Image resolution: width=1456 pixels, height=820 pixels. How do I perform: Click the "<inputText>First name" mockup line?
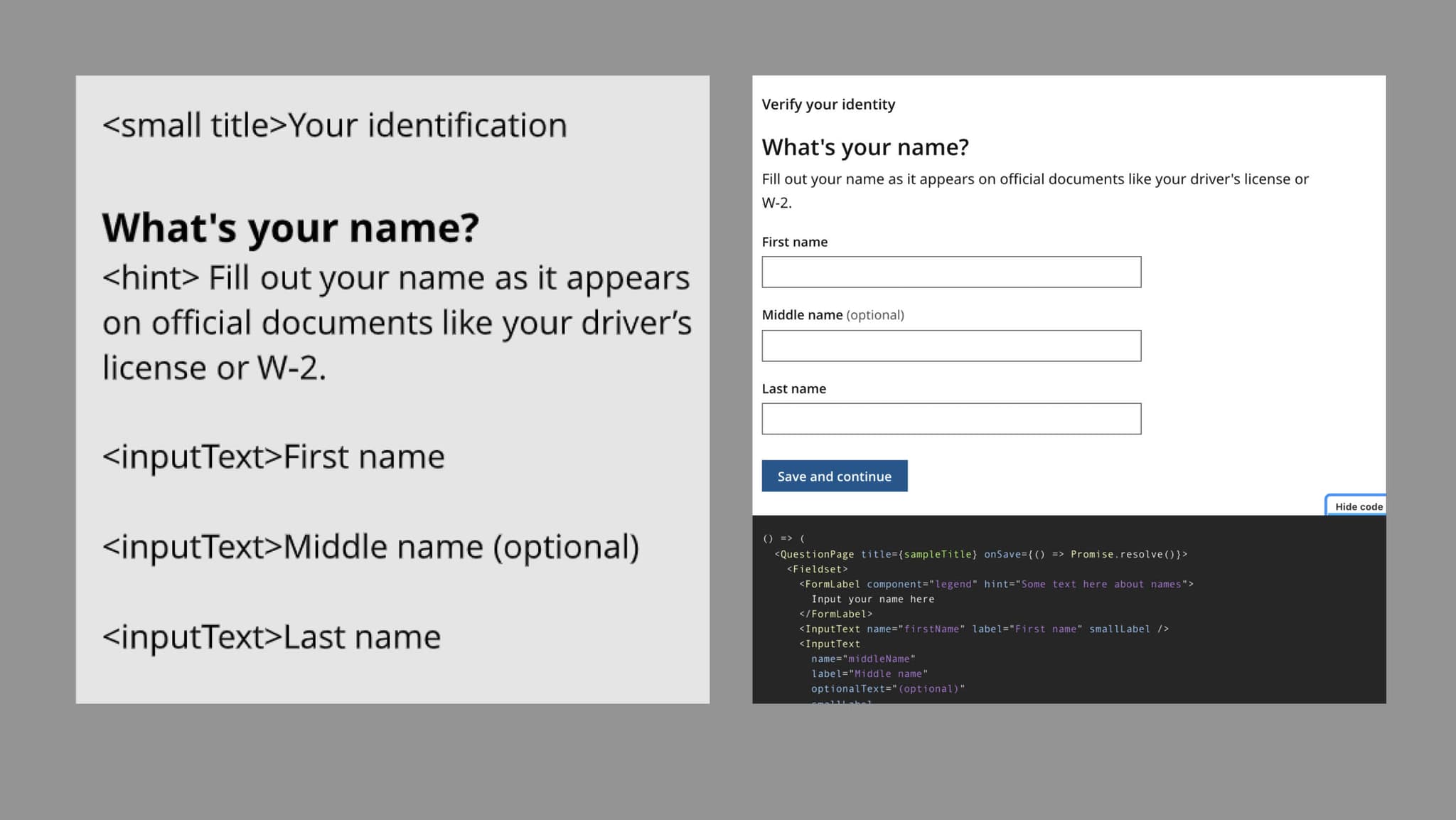click(x=273, y=456)
